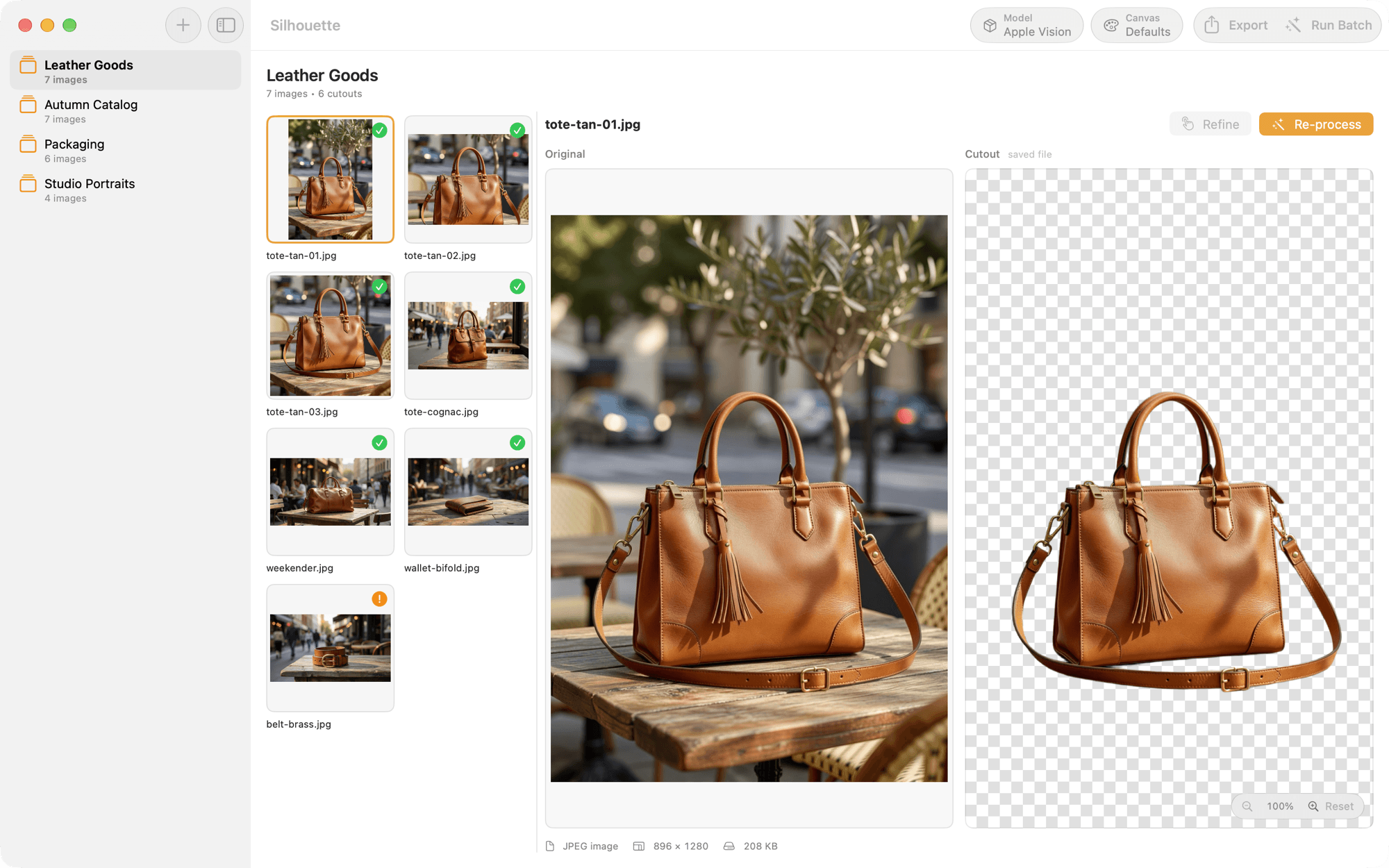Open the Canvas Defaults selector

point(1136,25)
